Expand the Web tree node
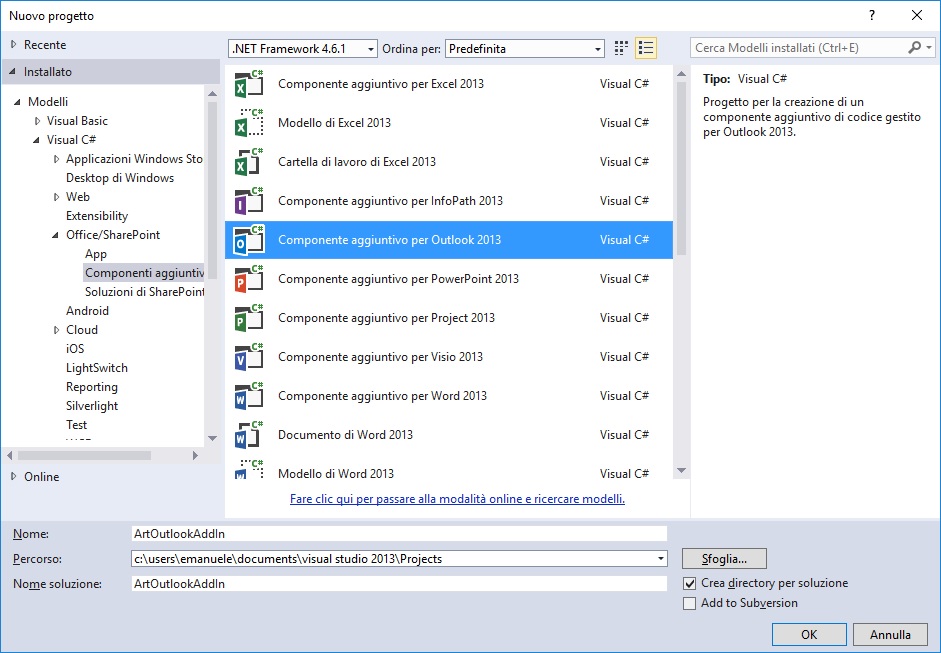Screen dimensions: 941x653 pos(56,197)
